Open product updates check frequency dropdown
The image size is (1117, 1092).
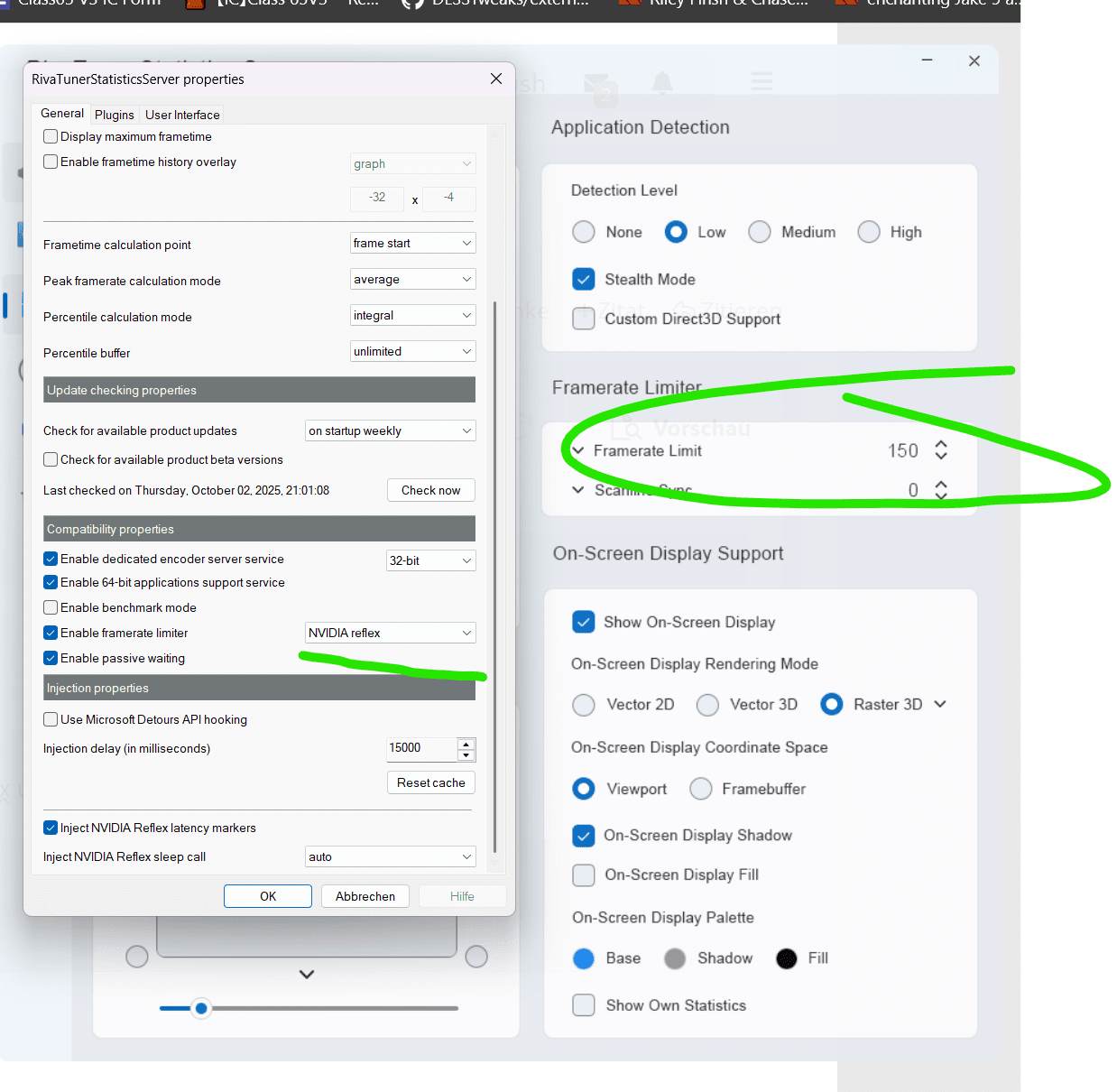pos(390,430)
